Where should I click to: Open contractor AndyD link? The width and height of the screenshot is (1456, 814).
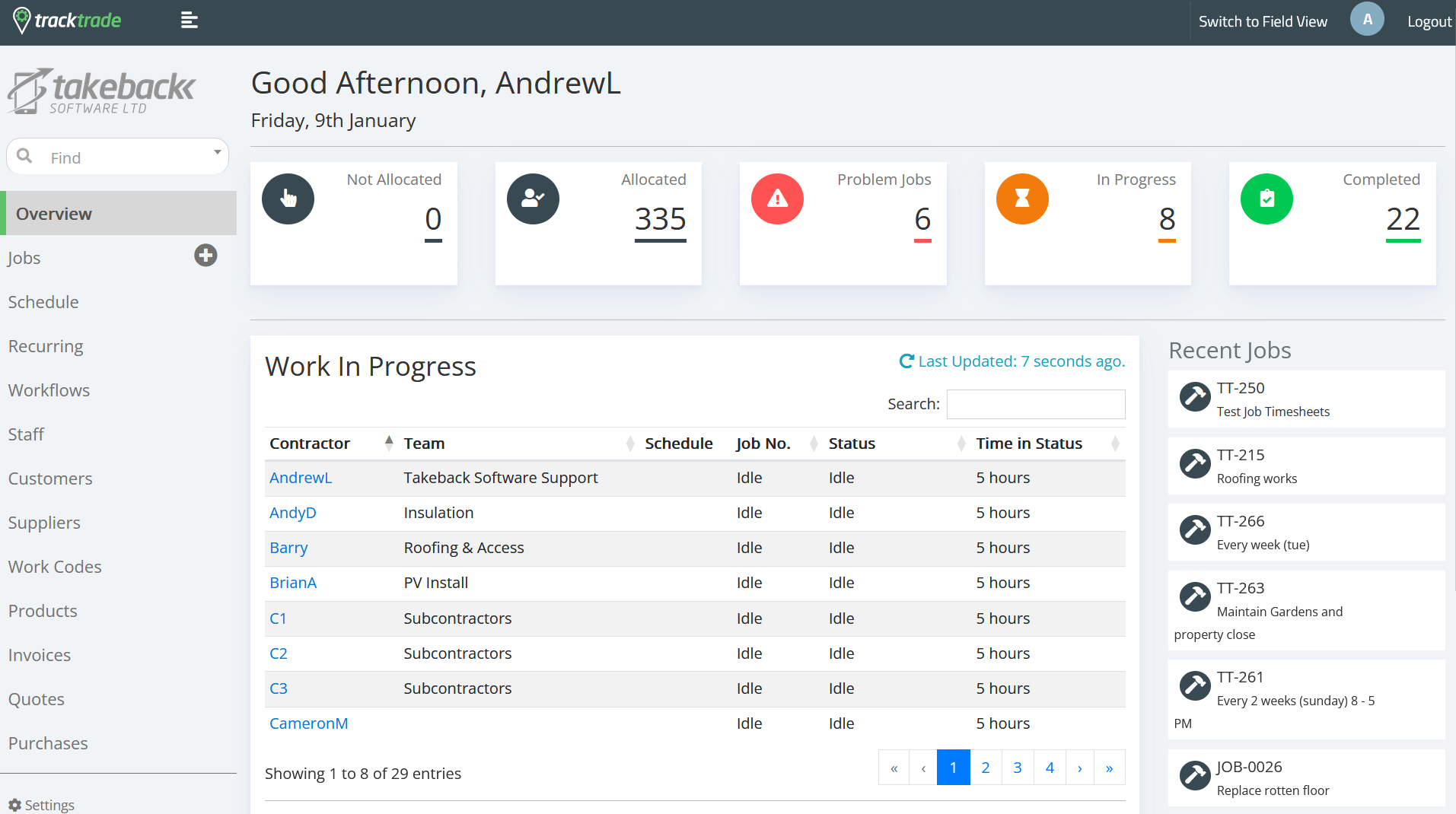[293, 513]
